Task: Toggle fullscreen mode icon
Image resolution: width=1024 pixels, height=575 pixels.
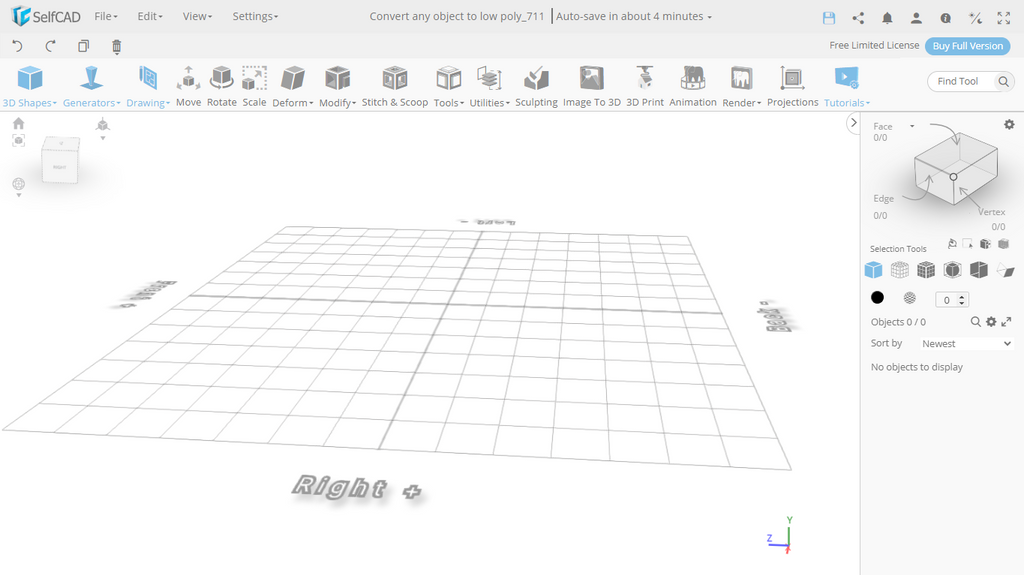Action: coord(1004,17)
